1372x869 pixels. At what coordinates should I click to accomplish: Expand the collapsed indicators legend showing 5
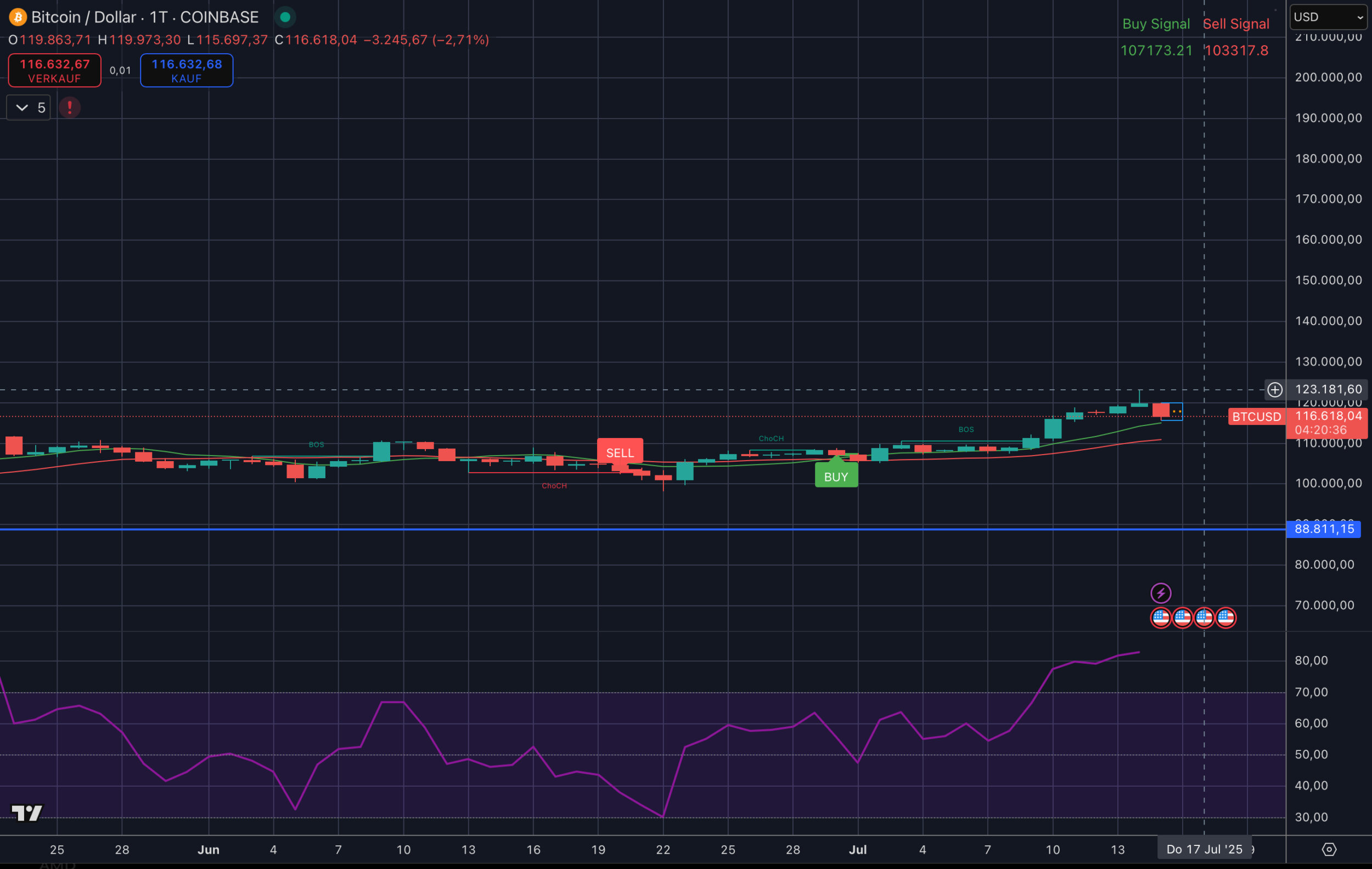(29, 107)
